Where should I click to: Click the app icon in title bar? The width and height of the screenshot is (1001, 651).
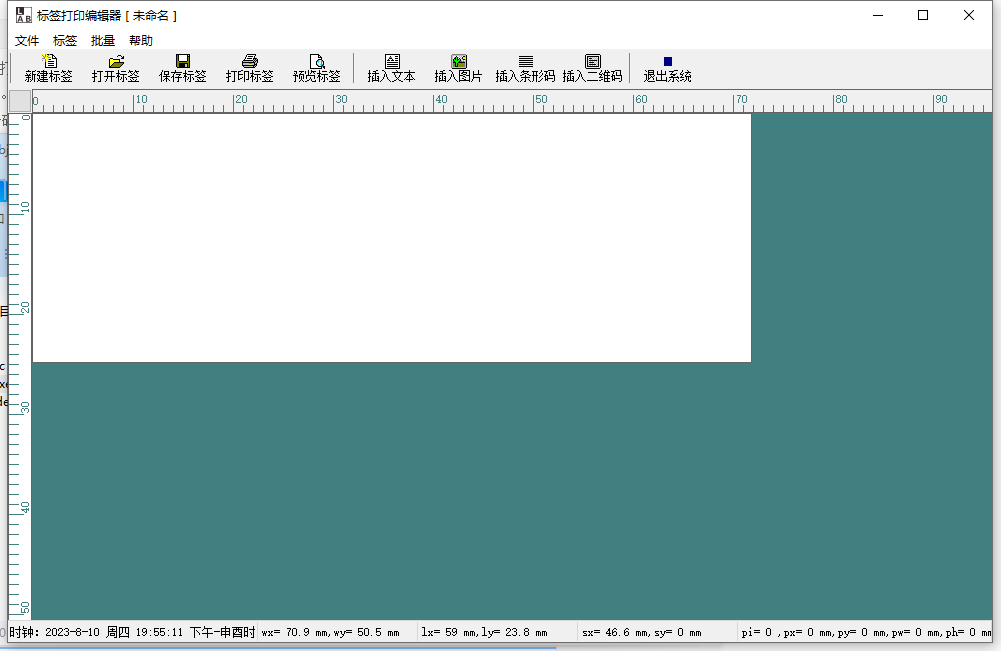(x=24, y=15)
